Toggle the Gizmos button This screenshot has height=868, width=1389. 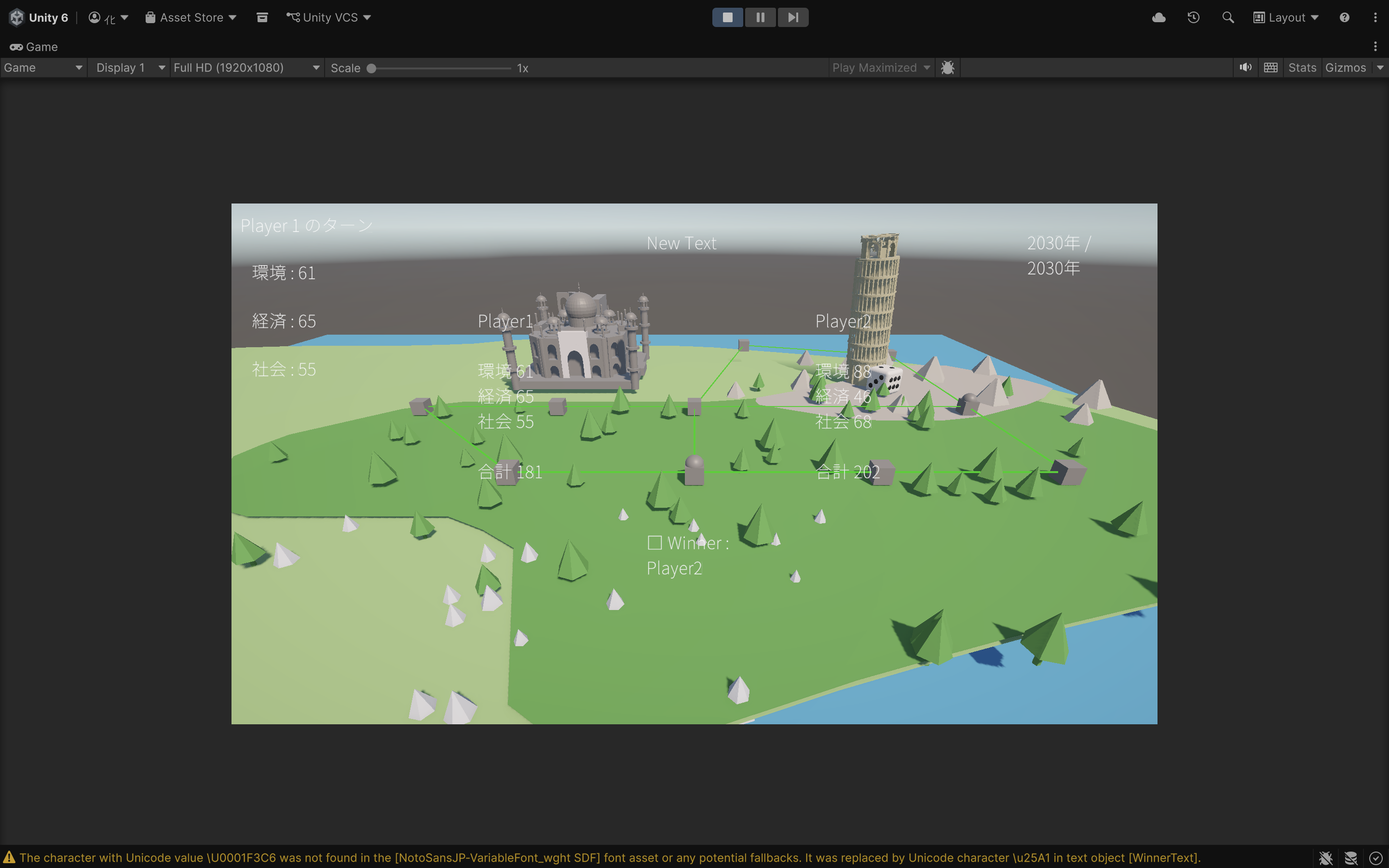(1346, 68)
